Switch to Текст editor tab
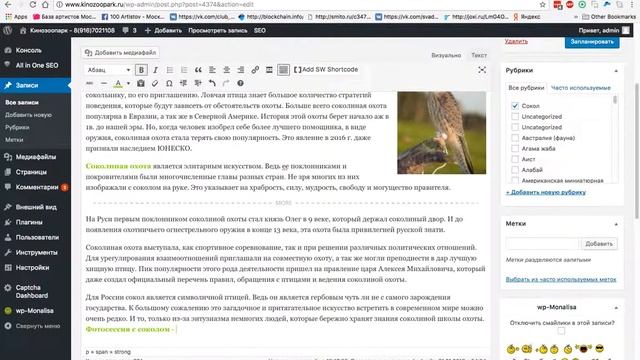 479,55
